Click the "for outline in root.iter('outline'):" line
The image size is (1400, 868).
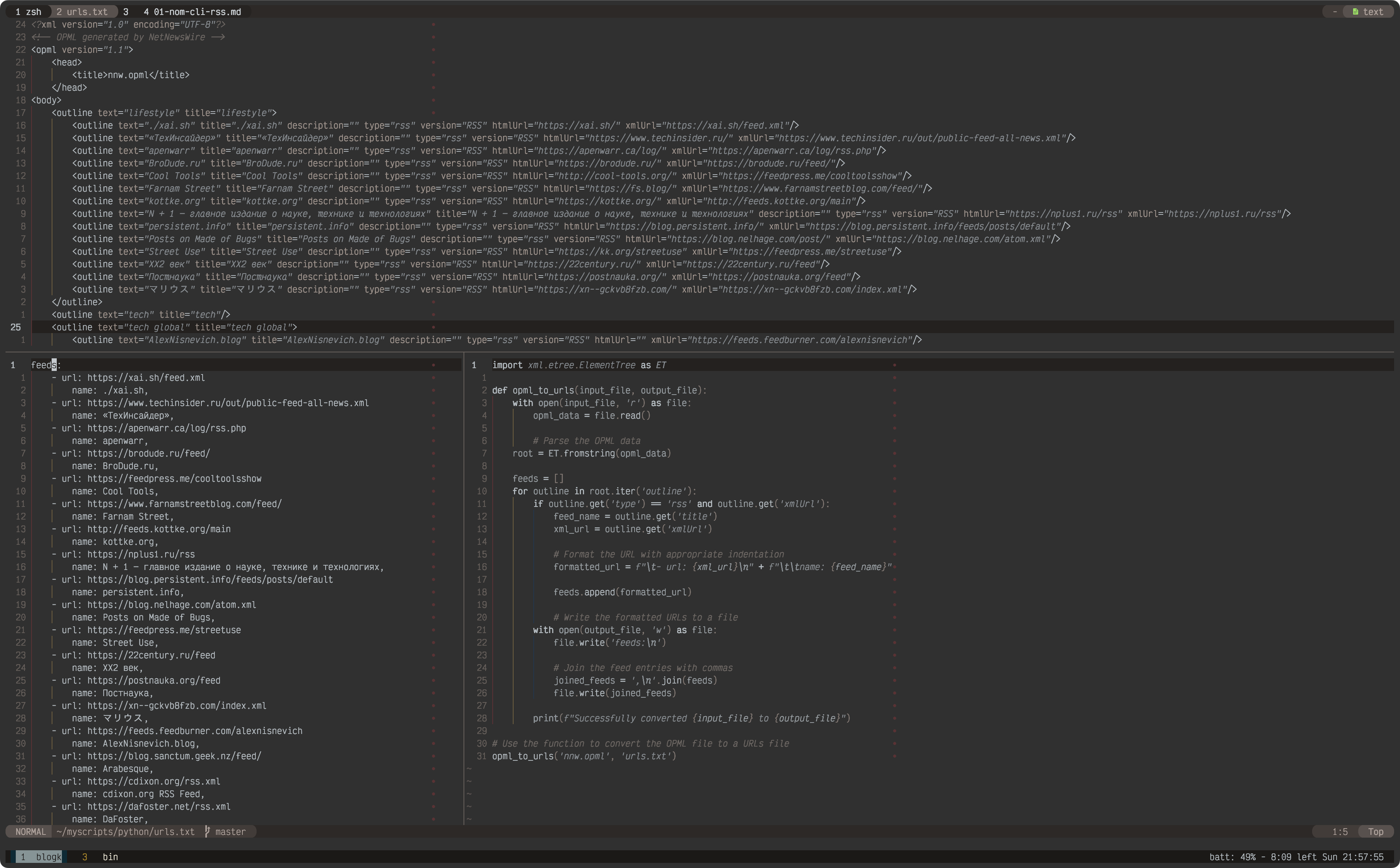tap(604, 491)
